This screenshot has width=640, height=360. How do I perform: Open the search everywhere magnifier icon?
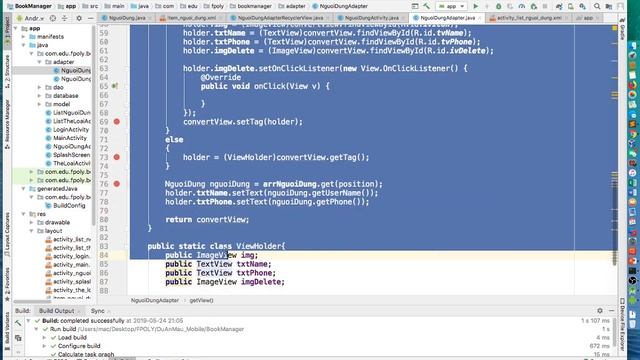[x=597, y=6]
